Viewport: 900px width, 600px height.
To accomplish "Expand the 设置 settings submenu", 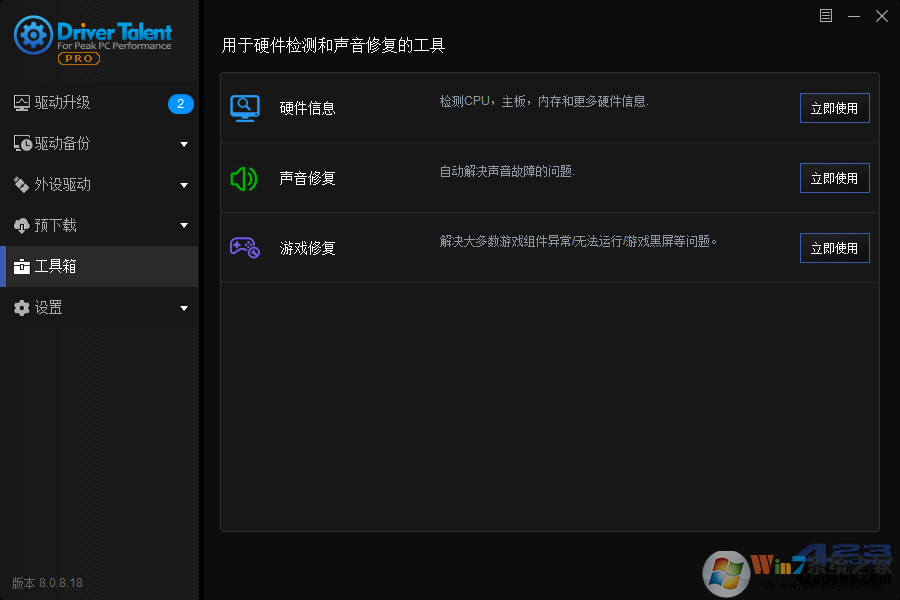I will 184,307.
